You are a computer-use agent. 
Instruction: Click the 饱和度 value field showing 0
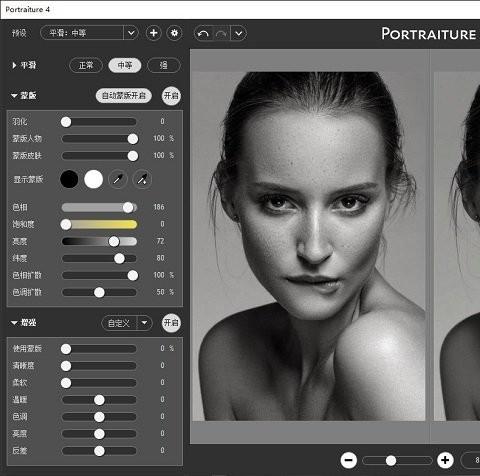point(162,224)
